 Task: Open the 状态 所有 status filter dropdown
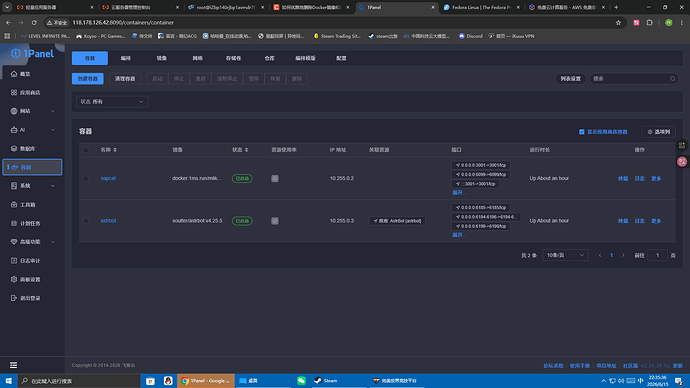click(112, 102)
